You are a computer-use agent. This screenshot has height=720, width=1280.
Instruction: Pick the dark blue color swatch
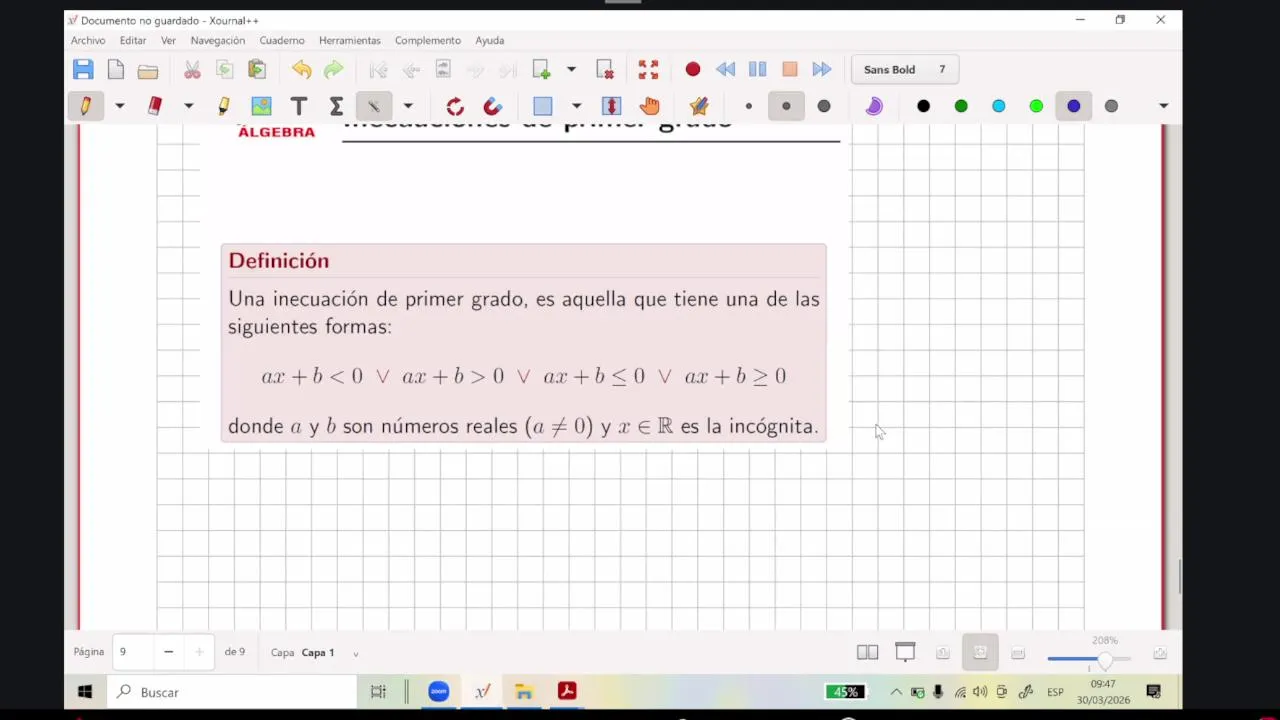click(x=1073, y=106)
